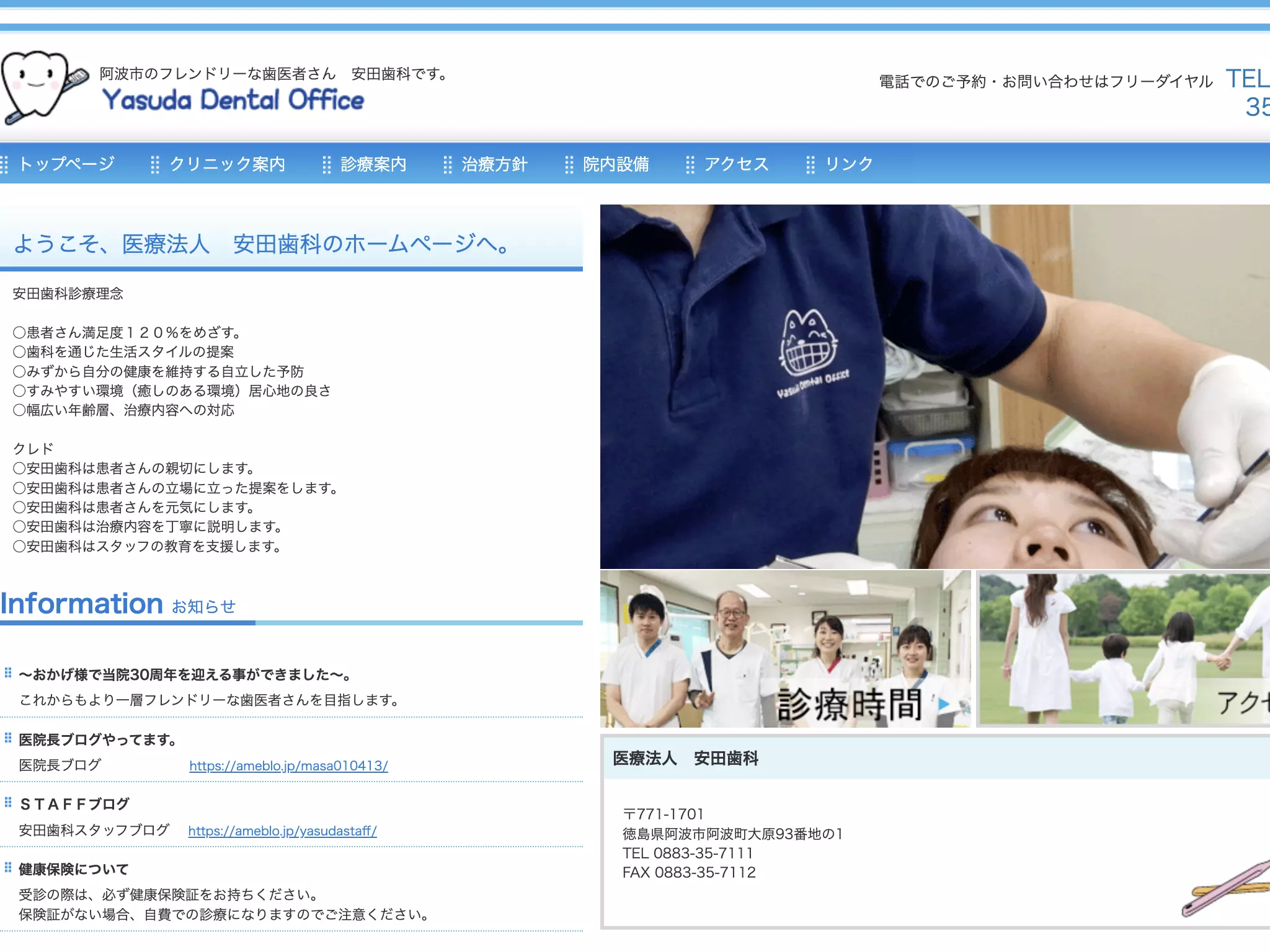Click the クレド label text
The width and height of the screenshot is (1270, 952).
pyautogui.click(x=33, y=449)
